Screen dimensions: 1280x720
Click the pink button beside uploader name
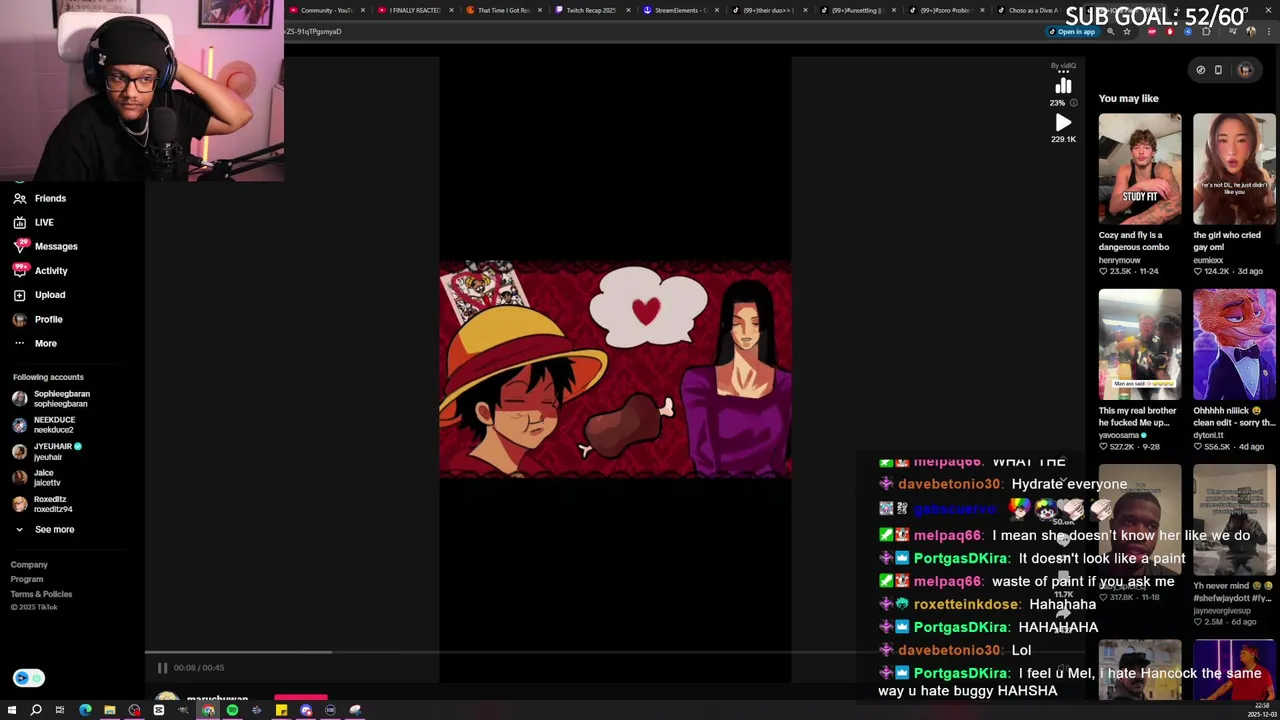pos(301,698)
